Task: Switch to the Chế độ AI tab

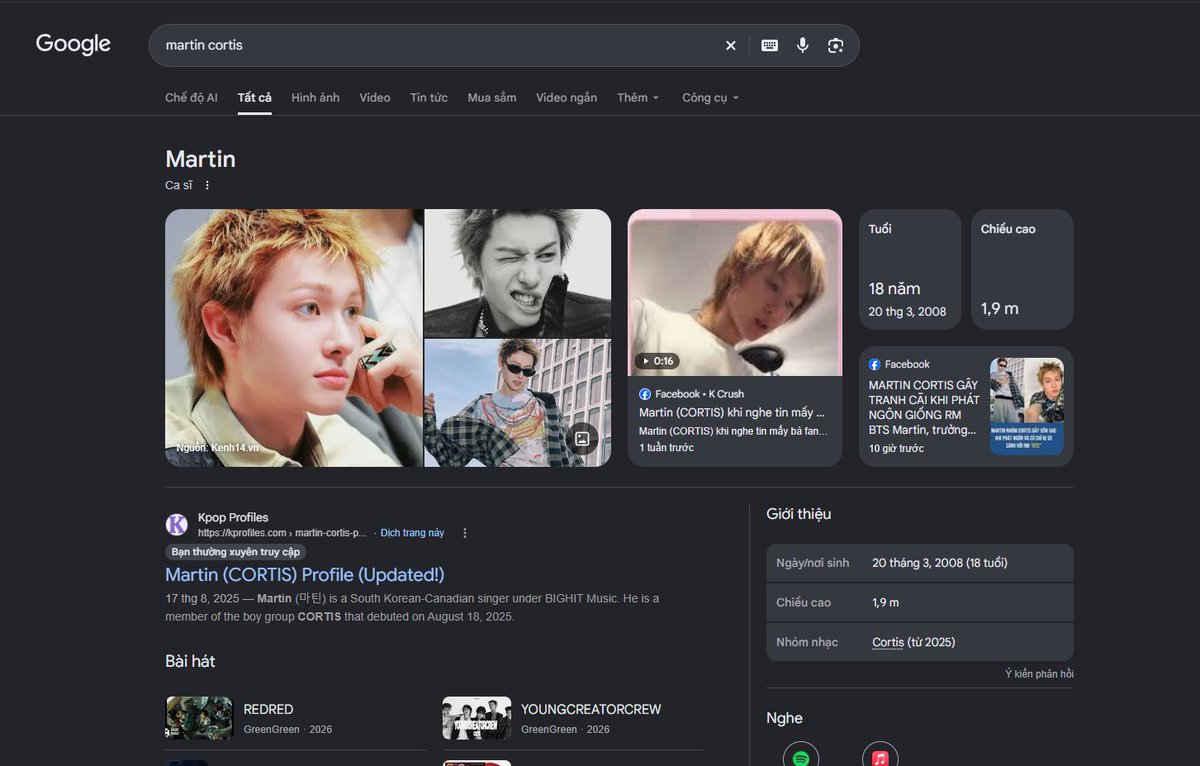Action: 191,97
